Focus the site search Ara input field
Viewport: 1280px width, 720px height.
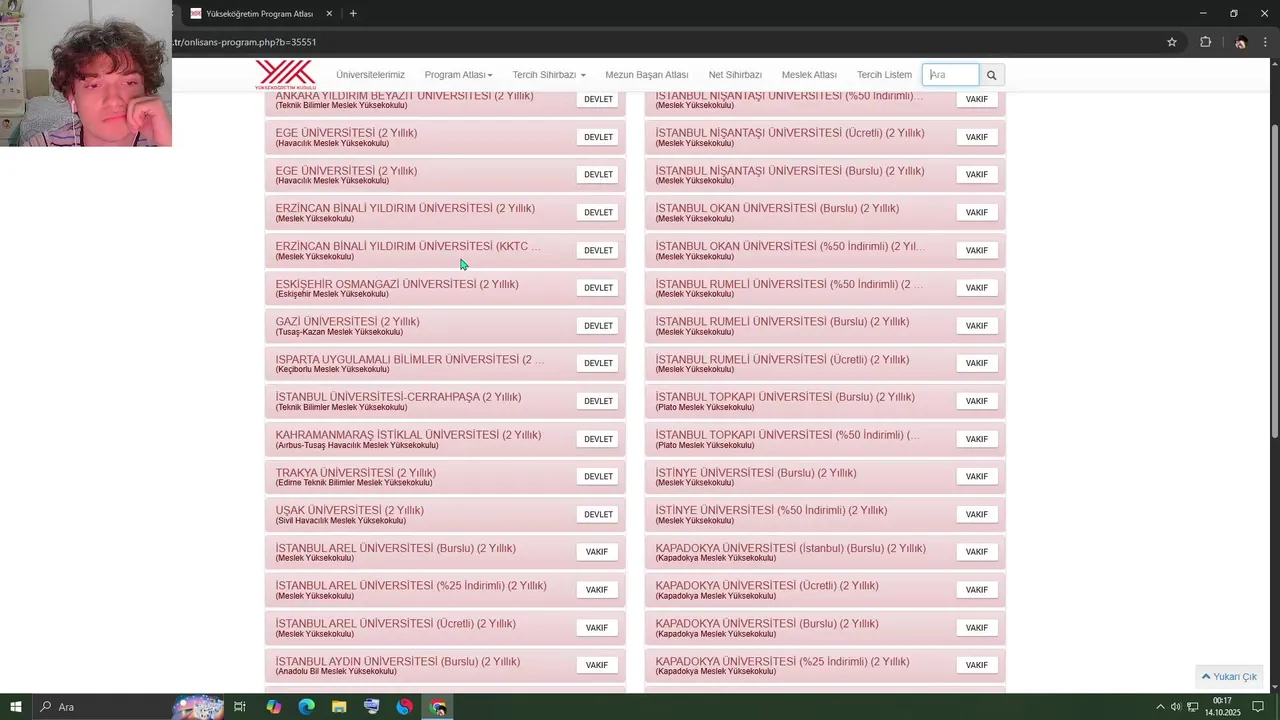pos(951,75)
